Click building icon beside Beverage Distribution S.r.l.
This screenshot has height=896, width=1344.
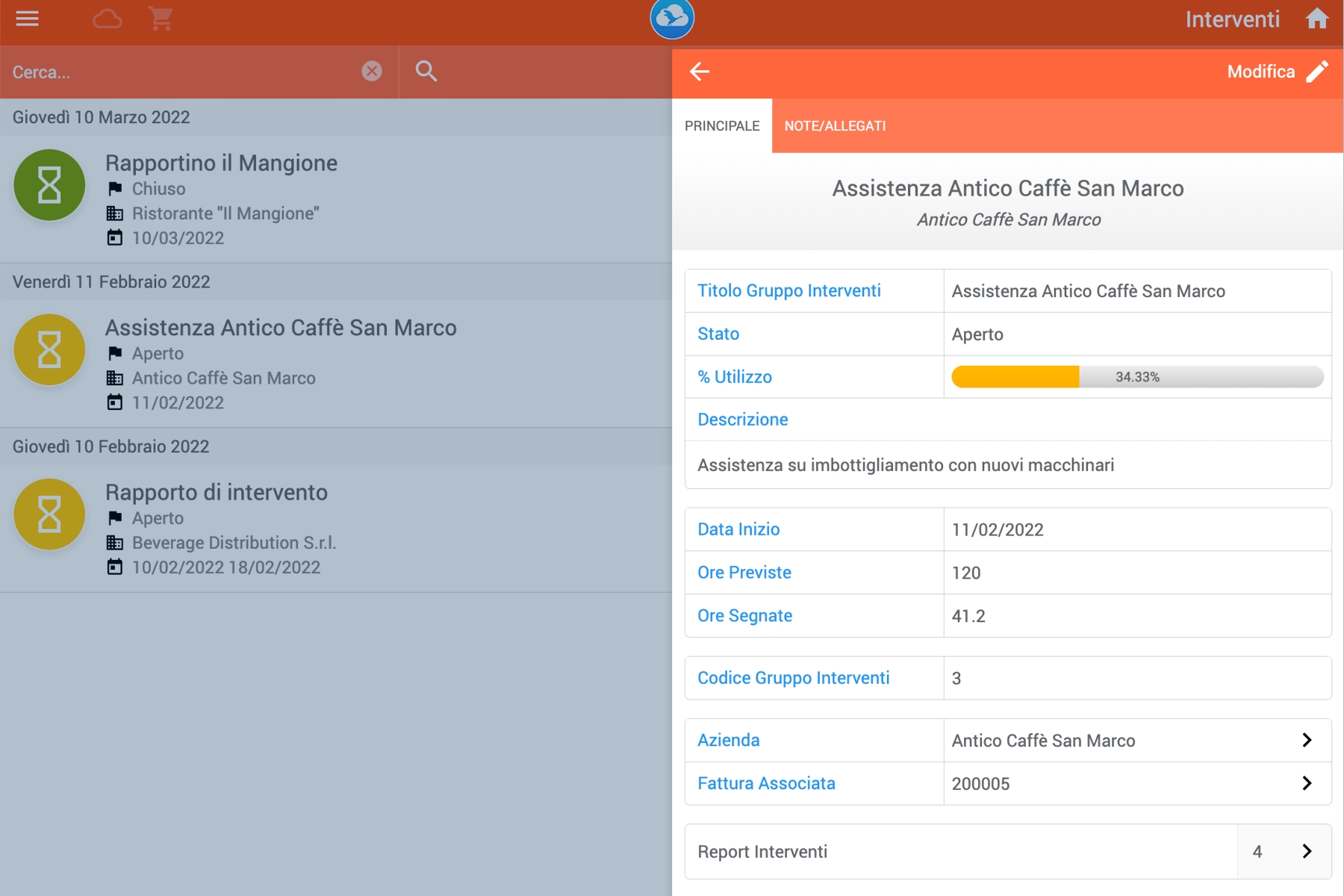(114, 543)
